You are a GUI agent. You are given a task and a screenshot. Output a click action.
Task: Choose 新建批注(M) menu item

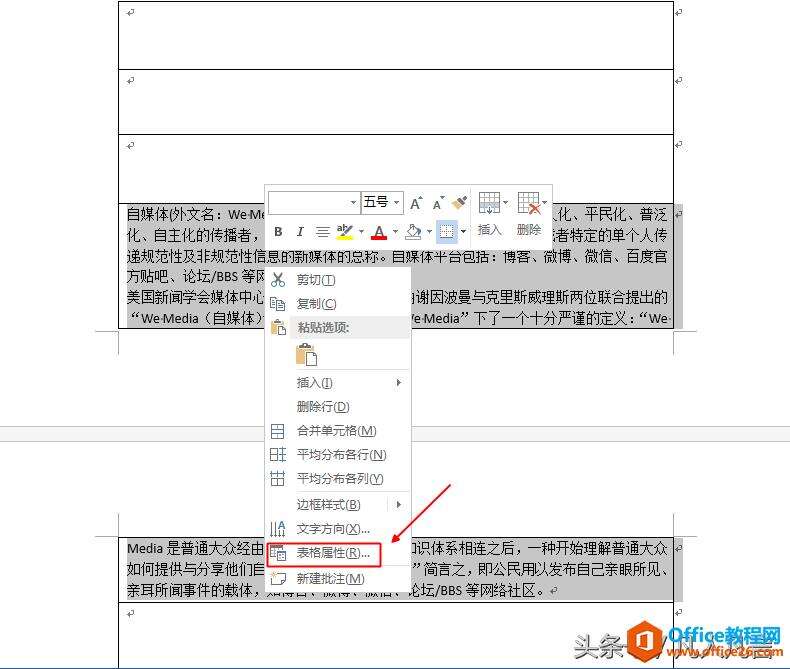tap(338, 579)
